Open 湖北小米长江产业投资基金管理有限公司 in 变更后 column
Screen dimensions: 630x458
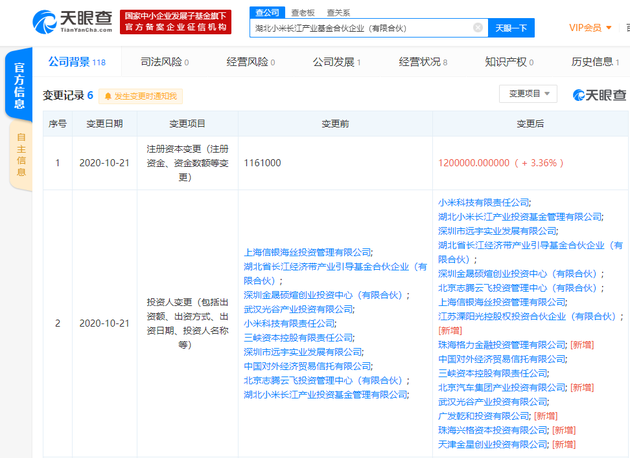(520, 217)
